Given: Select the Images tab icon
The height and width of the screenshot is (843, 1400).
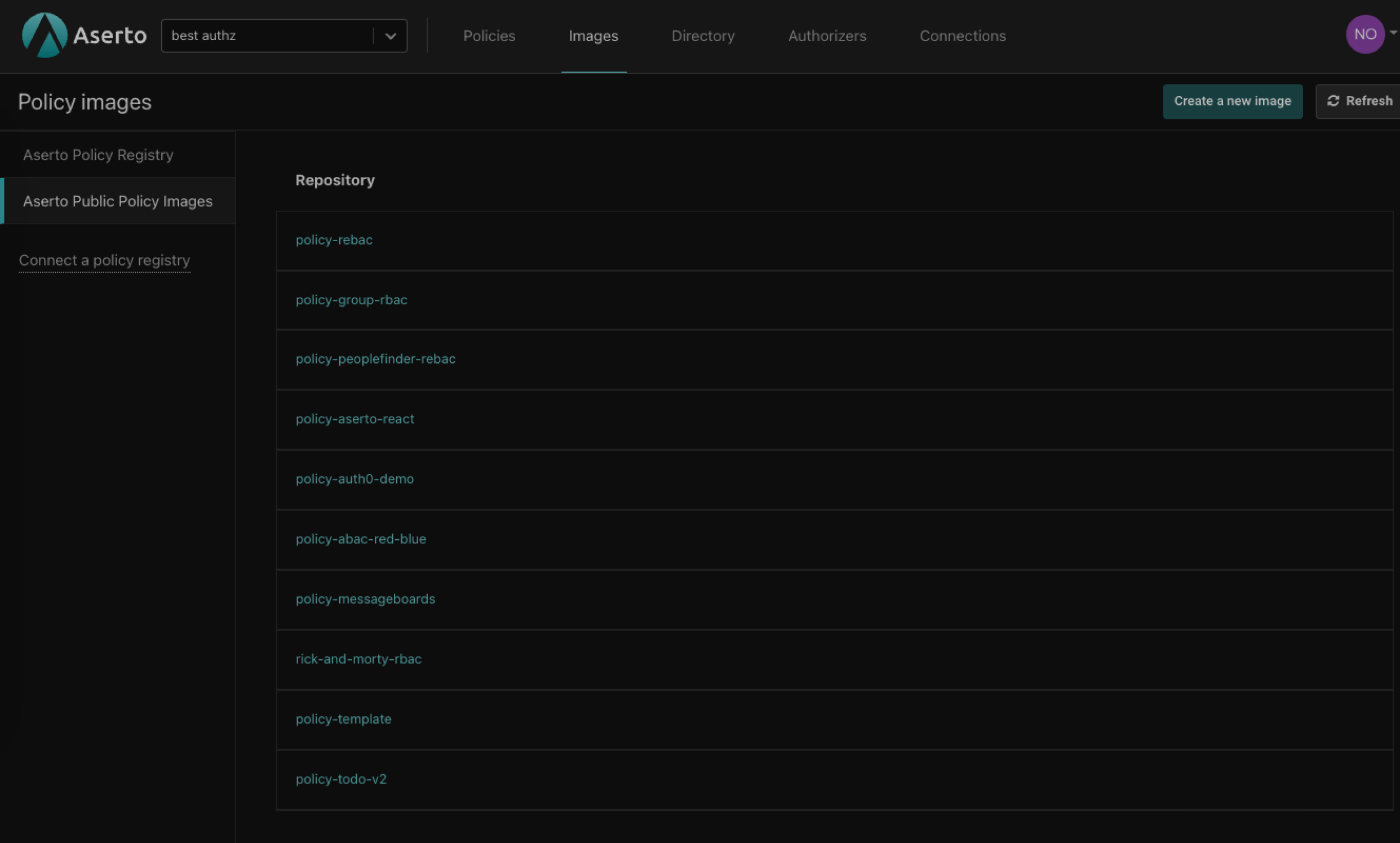Looking at the screenshot, I should [593, 36].
